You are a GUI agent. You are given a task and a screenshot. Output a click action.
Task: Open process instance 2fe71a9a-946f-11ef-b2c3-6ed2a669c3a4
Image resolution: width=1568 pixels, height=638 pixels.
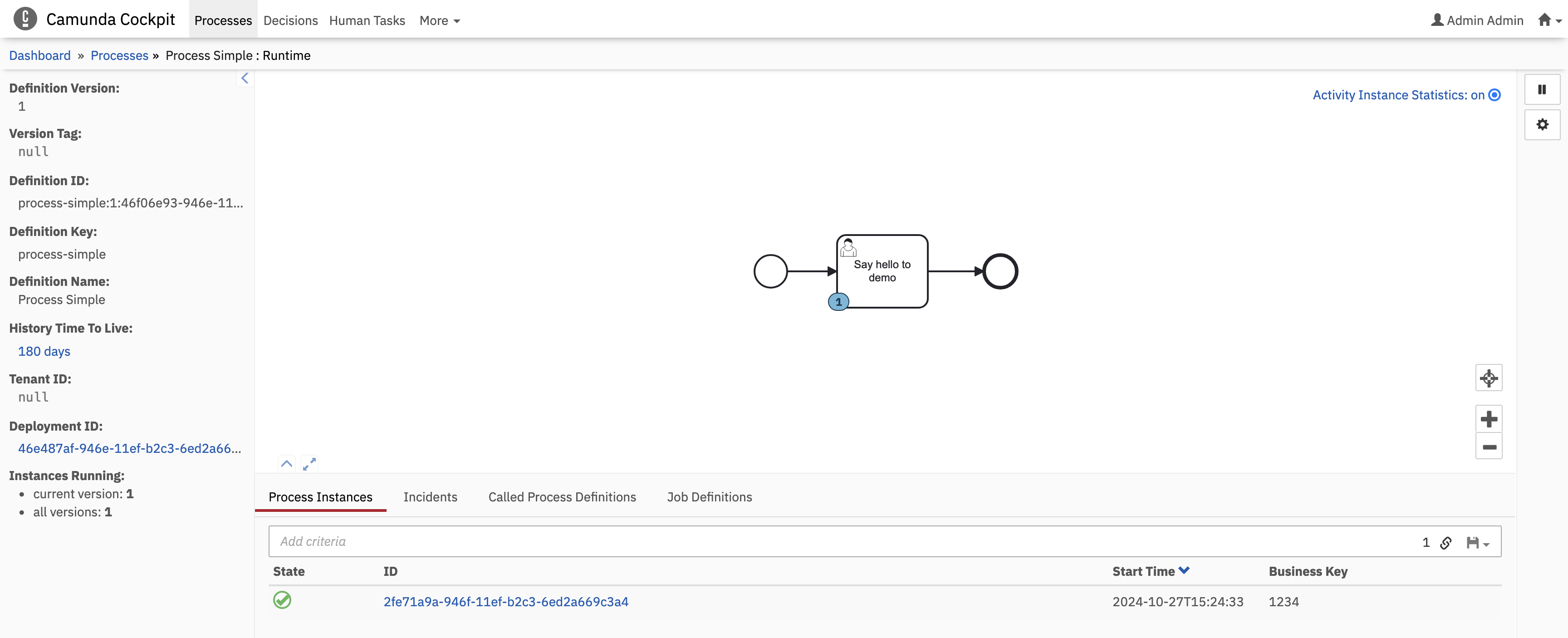point(506,602)
